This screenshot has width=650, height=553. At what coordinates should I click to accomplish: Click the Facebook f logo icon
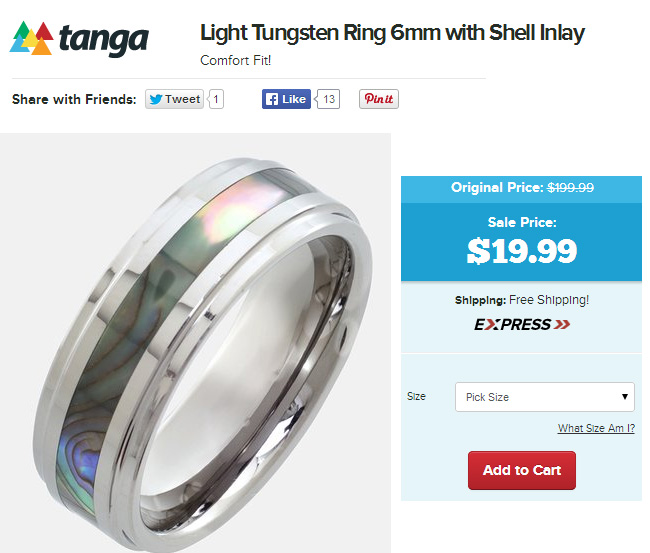[x=272, y=99]
